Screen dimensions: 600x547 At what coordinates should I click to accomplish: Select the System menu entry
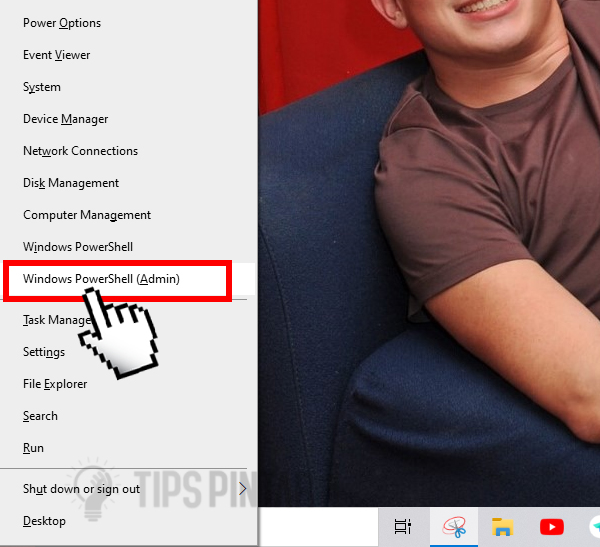tap(128, 87)
